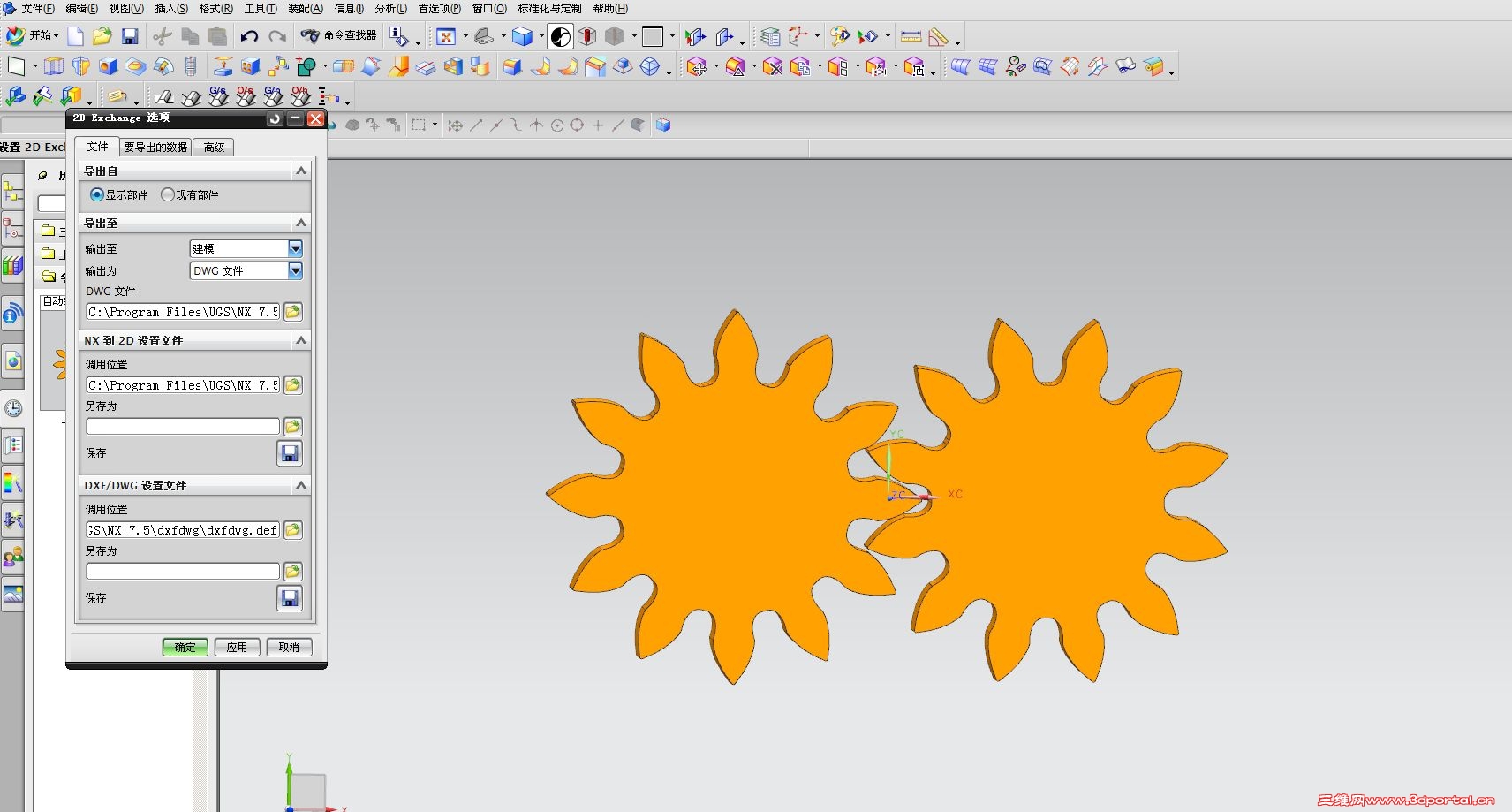
Task: Click the dxfdwg.def load path field
Action: point(183,529)
